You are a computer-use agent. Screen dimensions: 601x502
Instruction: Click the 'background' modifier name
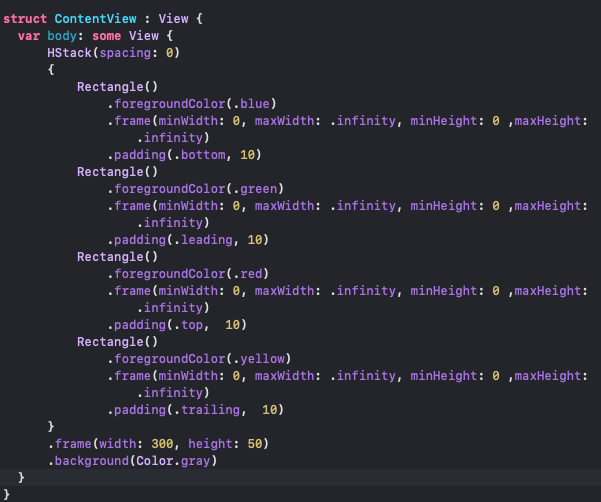[x=92, y=461]
